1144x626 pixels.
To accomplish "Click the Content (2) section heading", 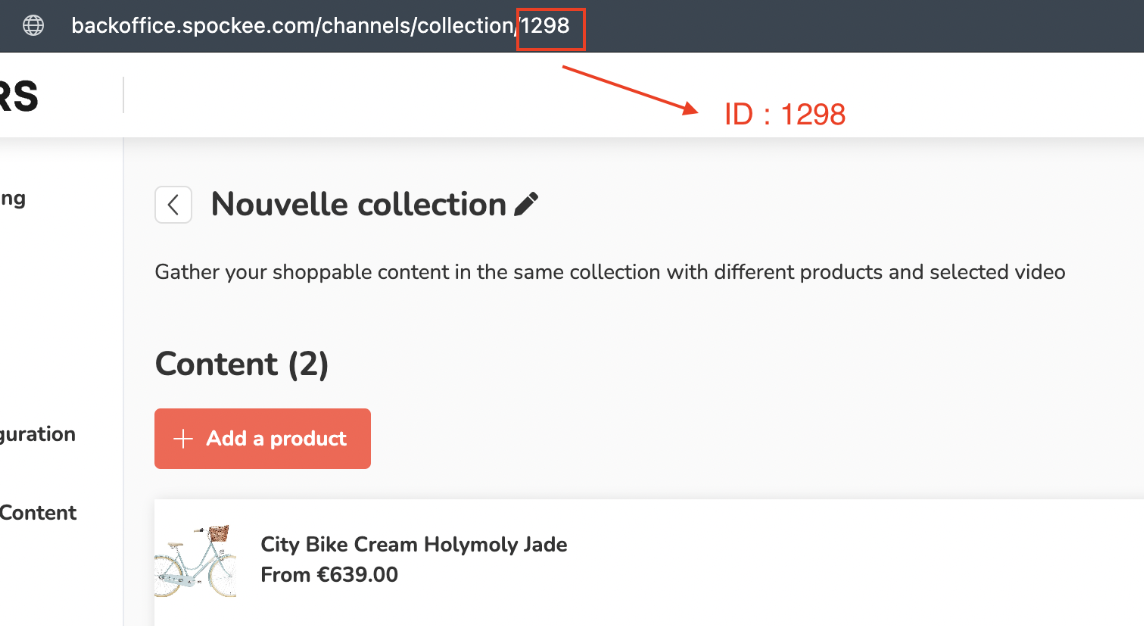I will [241, 364].
